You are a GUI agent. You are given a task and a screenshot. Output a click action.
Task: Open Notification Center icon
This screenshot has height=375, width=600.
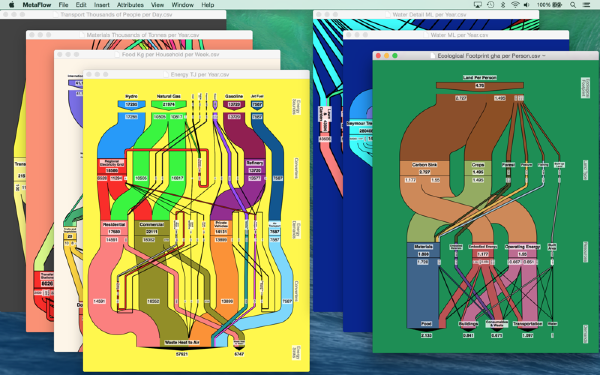[x=586, y=5]
